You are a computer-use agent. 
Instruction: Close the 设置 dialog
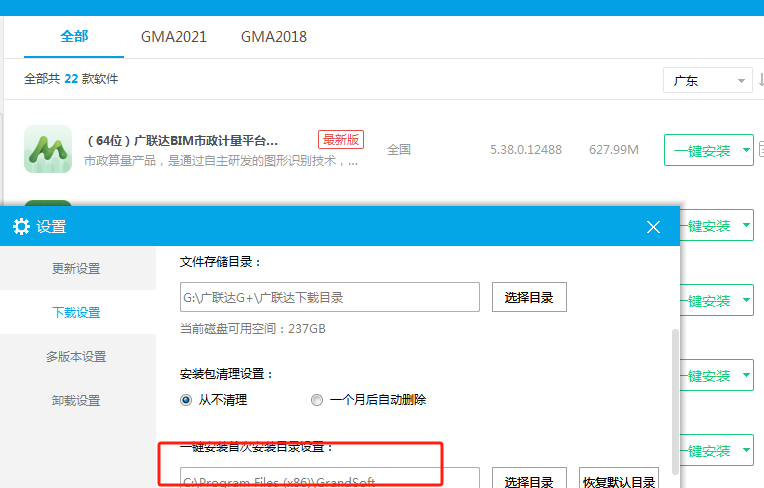point(653,227)
